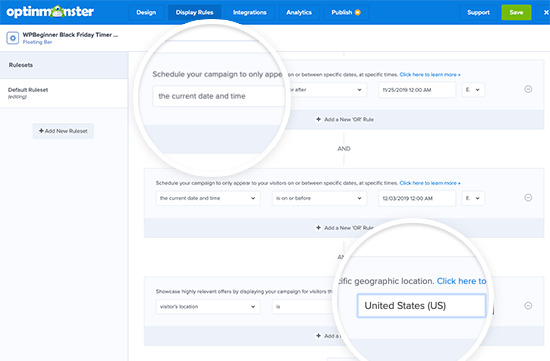This screenshot has width=550, height=361.
Task: Click the United States (US) location field
Action: tap(421, 306)
